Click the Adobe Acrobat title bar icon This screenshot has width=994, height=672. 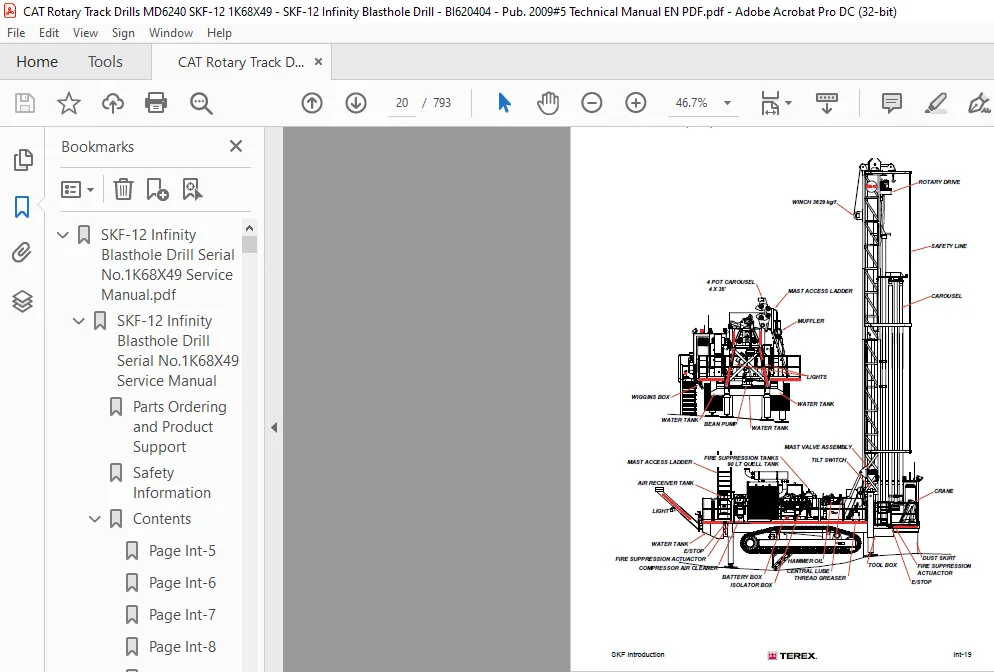(x=10, y=11)
